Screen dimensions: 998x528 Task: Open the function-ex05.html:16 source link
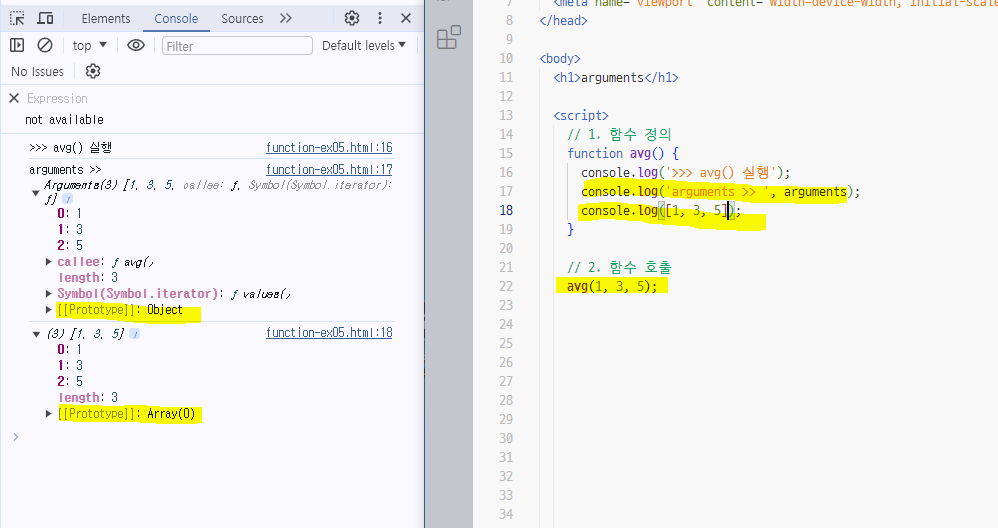click(329, 148)
